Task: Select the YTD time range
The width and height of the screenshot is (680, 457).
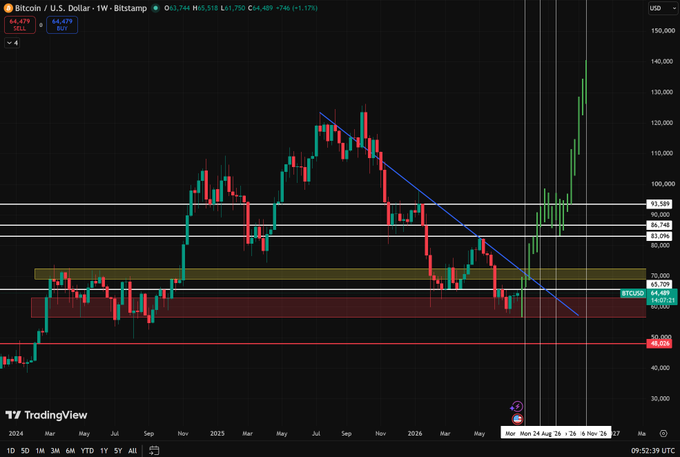Action: coord(87,450)
